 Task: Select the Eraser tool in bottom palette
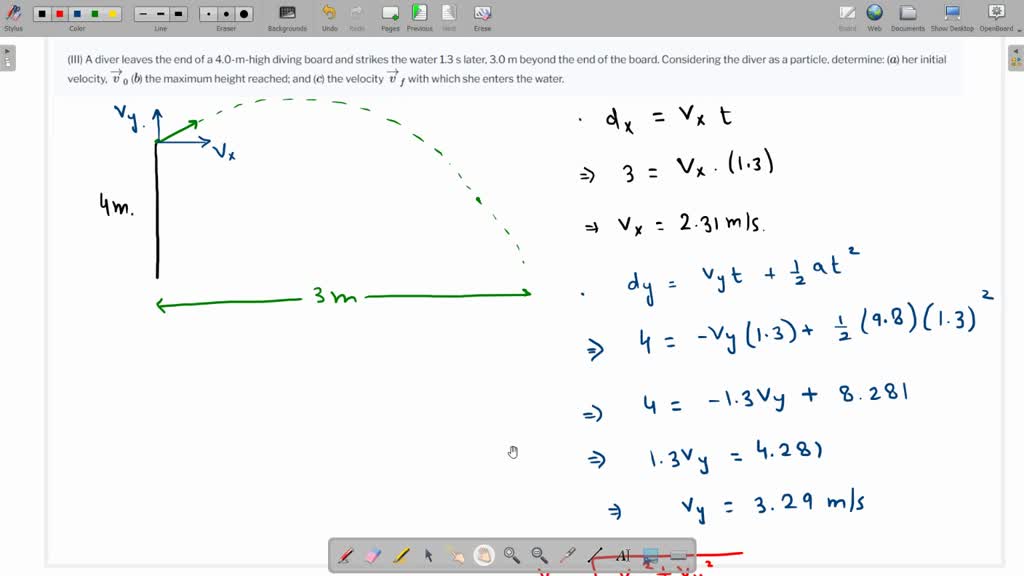374,555
